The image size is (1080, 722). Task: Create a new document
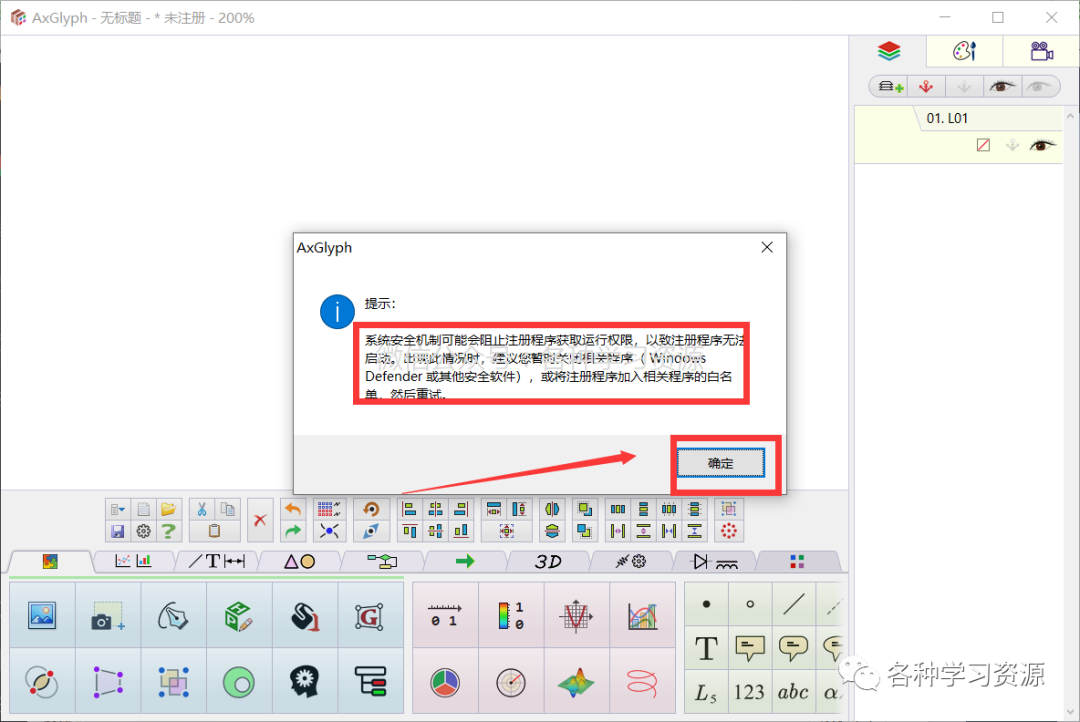click(x=143, y=510)
